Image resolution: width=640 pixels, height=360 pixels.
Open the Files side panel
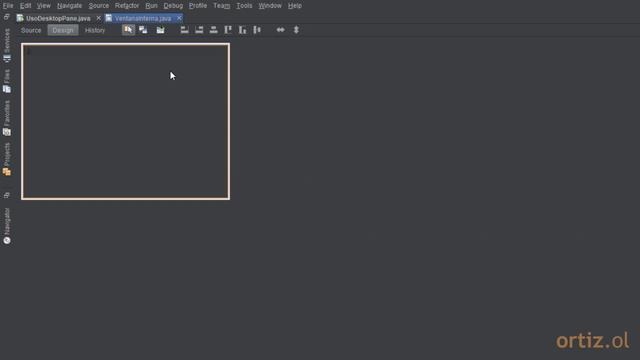(7, 81)
